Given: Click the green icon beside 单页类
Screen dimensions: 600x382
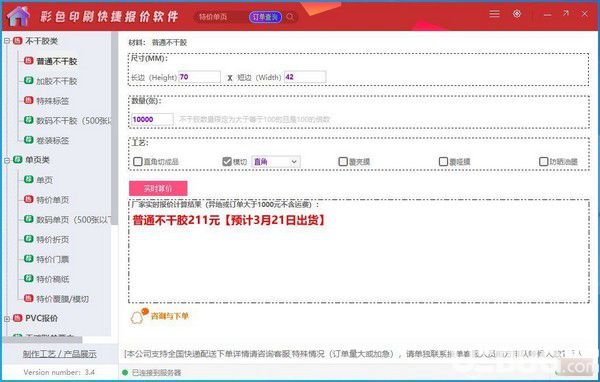Looking at the screenshot, I should 18,159.
